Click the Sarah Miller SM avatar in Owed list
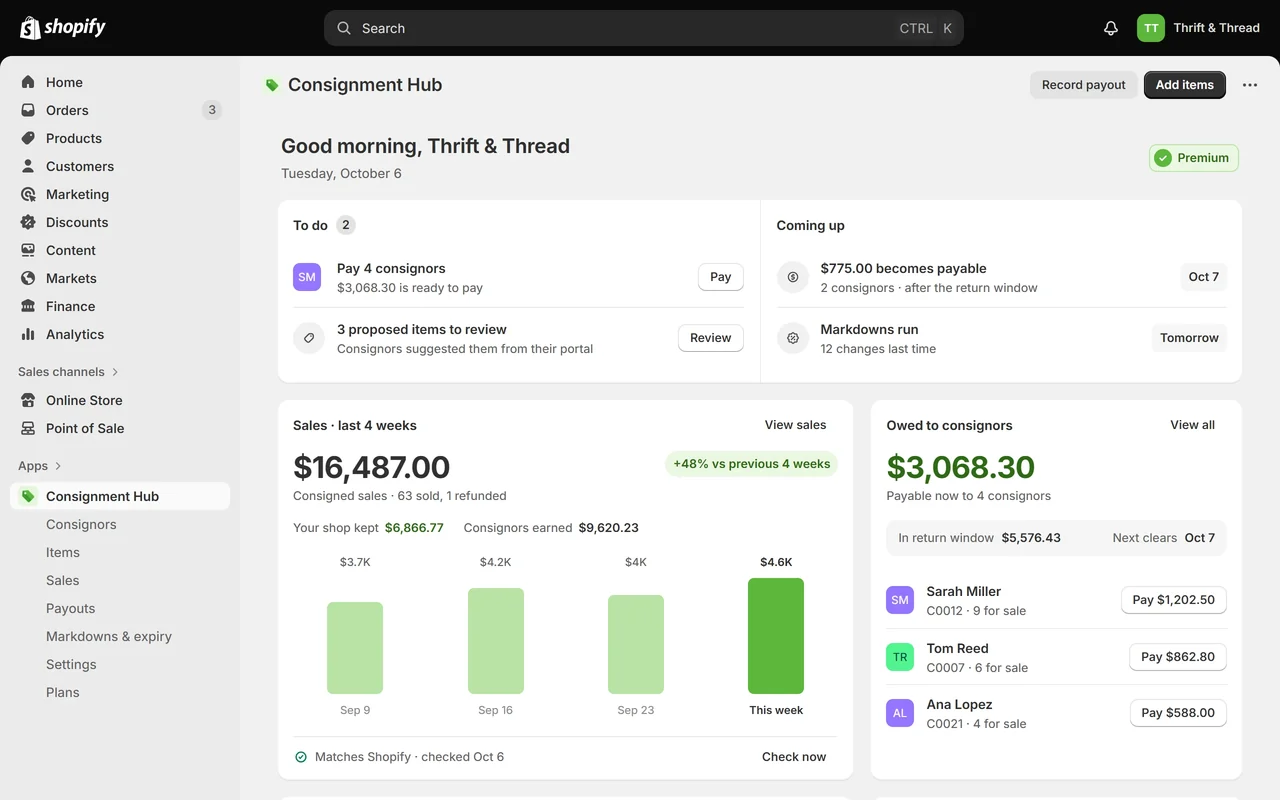The width and height of the screenshot is (1280, 800). [900, 600]
